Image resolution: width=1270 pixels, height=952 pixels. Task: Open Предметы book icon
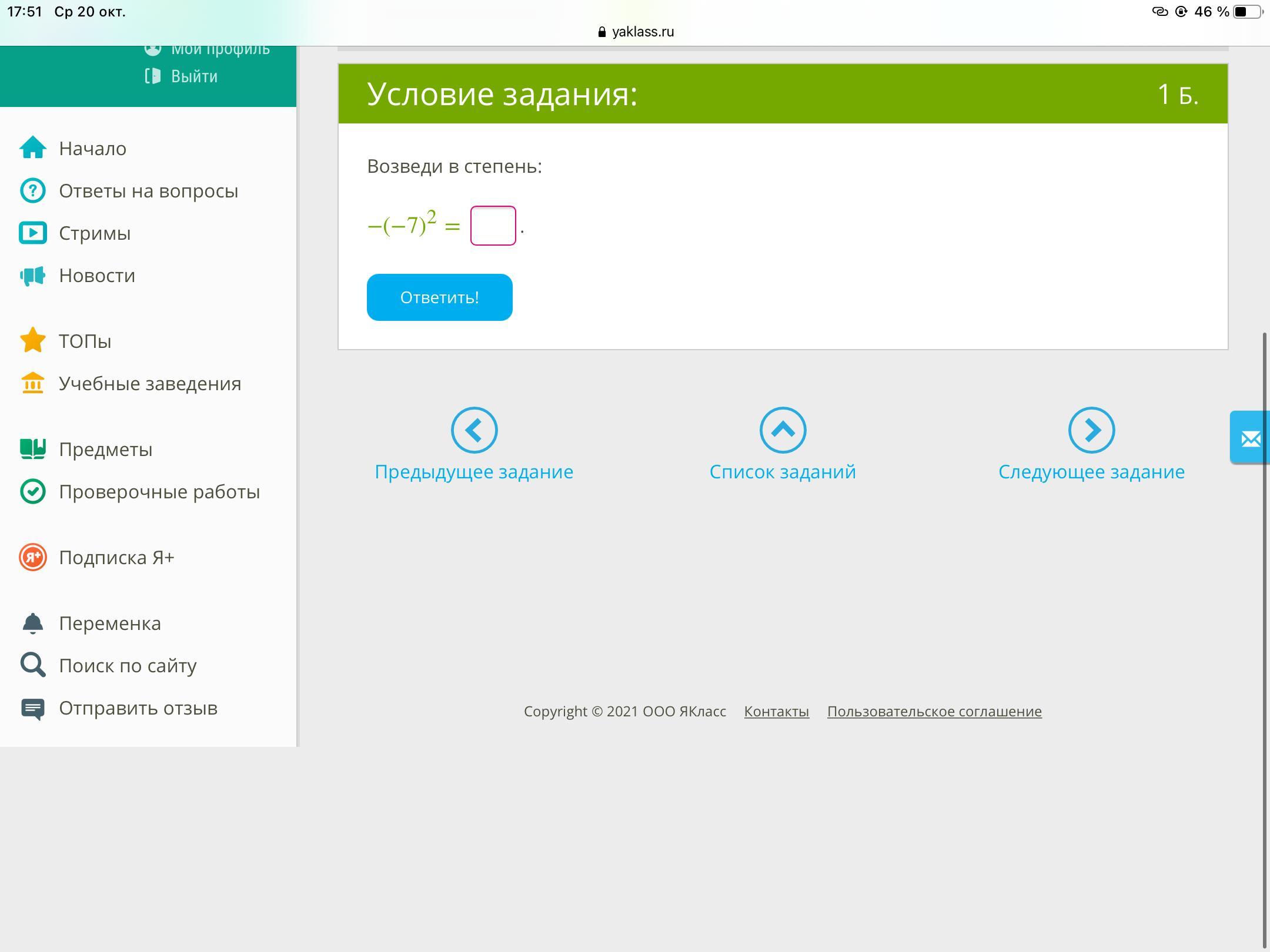click(x=33, y=449)
